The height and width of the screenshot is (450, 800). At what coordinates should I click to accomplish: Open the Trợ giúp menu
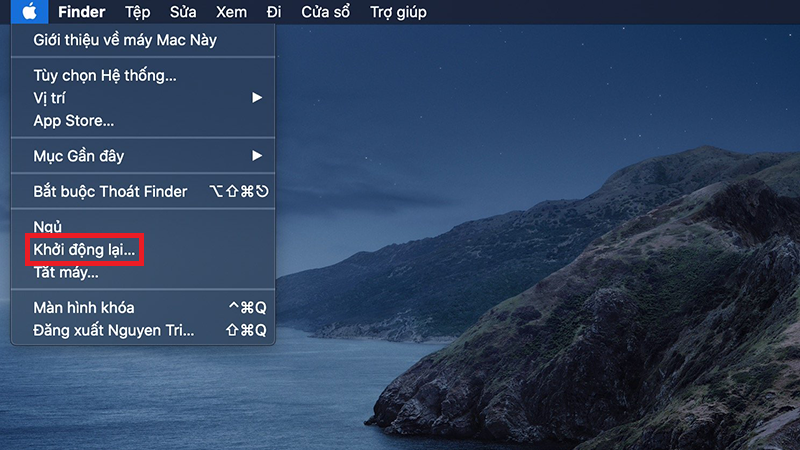point(397,12)
